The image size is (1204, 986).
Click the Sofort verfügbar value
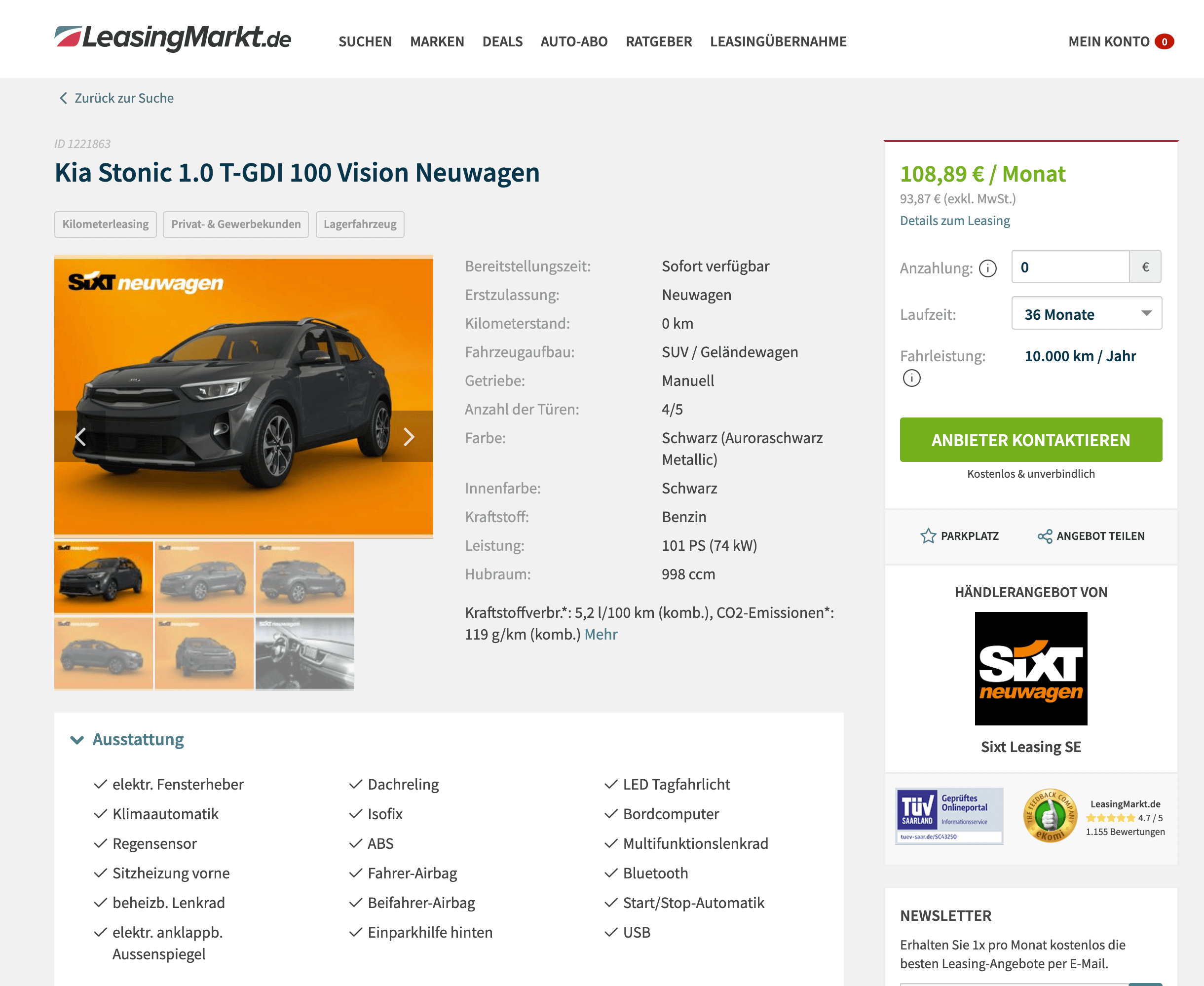pyautogui.click(x=715, y=266)
